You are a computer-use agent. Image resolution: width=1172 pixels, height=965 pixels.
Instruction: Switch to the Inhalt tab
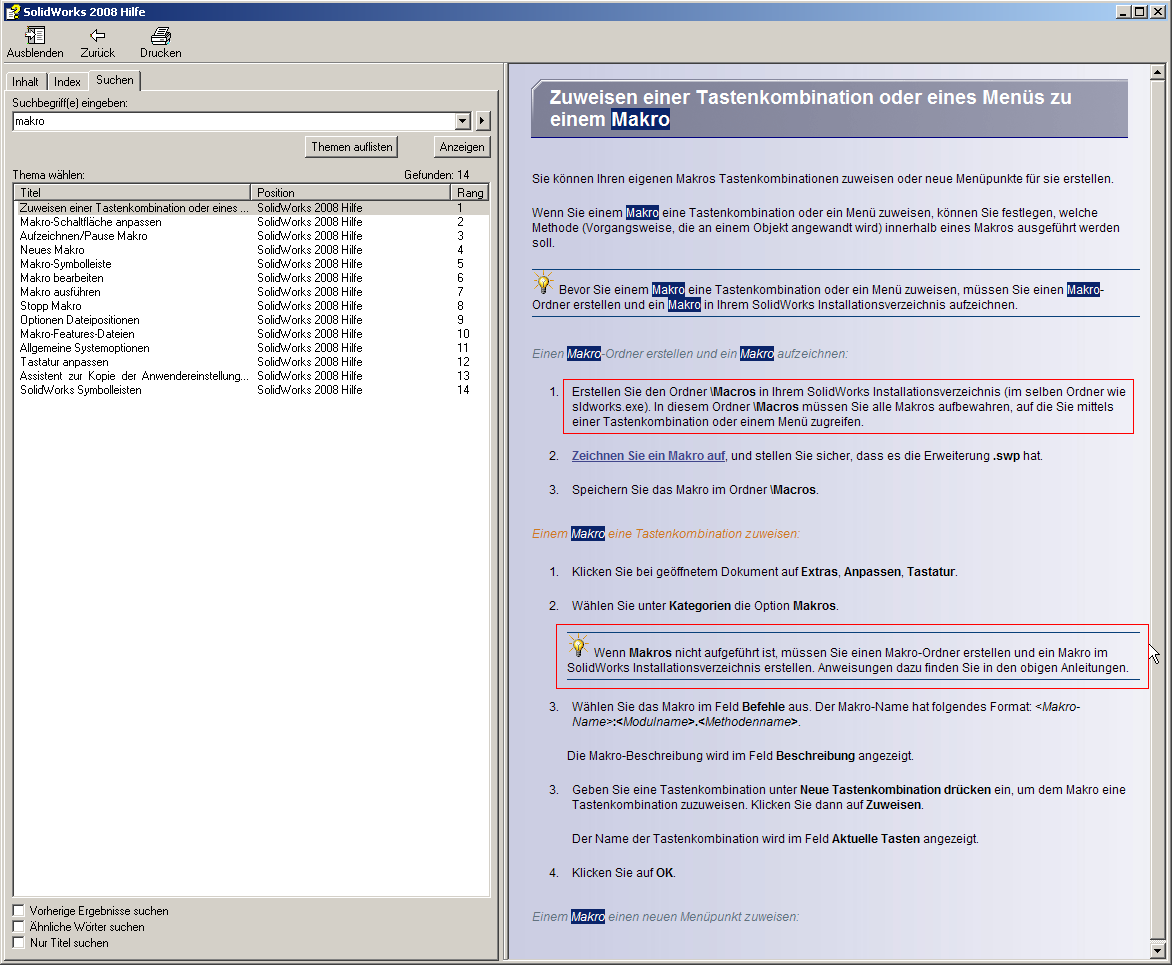25,82
